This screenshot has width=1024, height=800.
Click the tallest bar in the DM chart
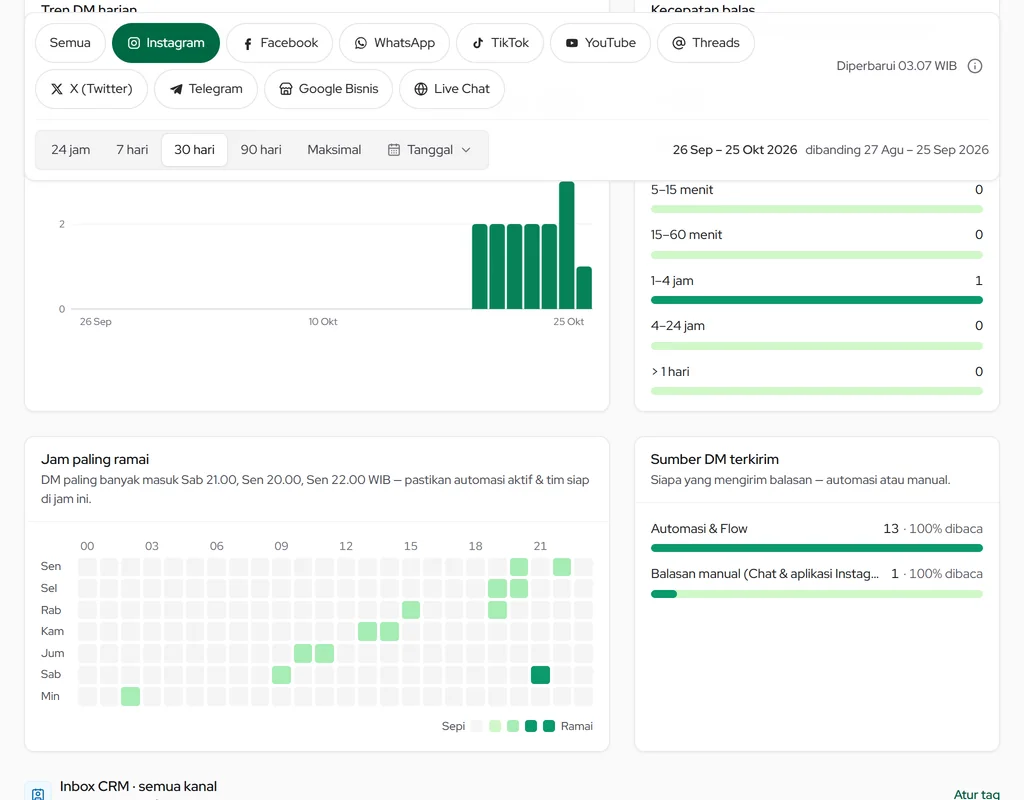point(567,245)
